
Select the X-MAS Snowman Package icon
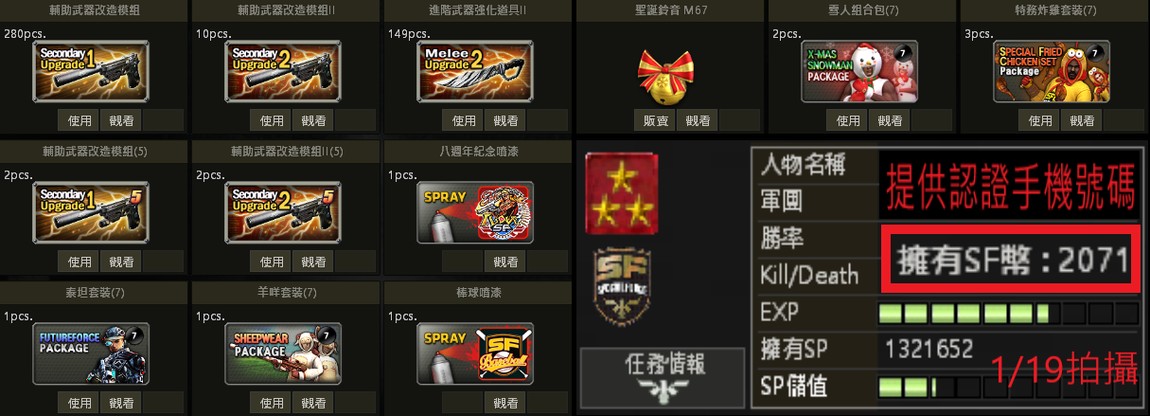859,71
